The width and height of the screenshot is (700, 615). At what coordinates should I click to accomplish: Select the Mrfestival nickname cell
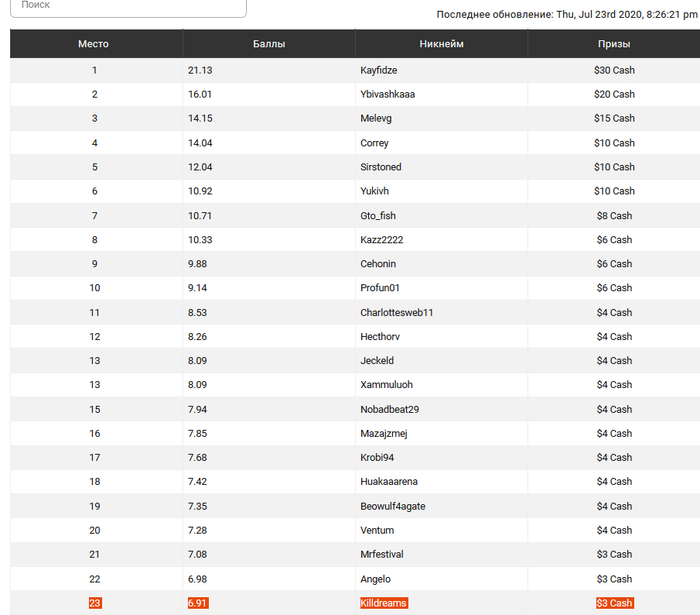click(382, 554)
